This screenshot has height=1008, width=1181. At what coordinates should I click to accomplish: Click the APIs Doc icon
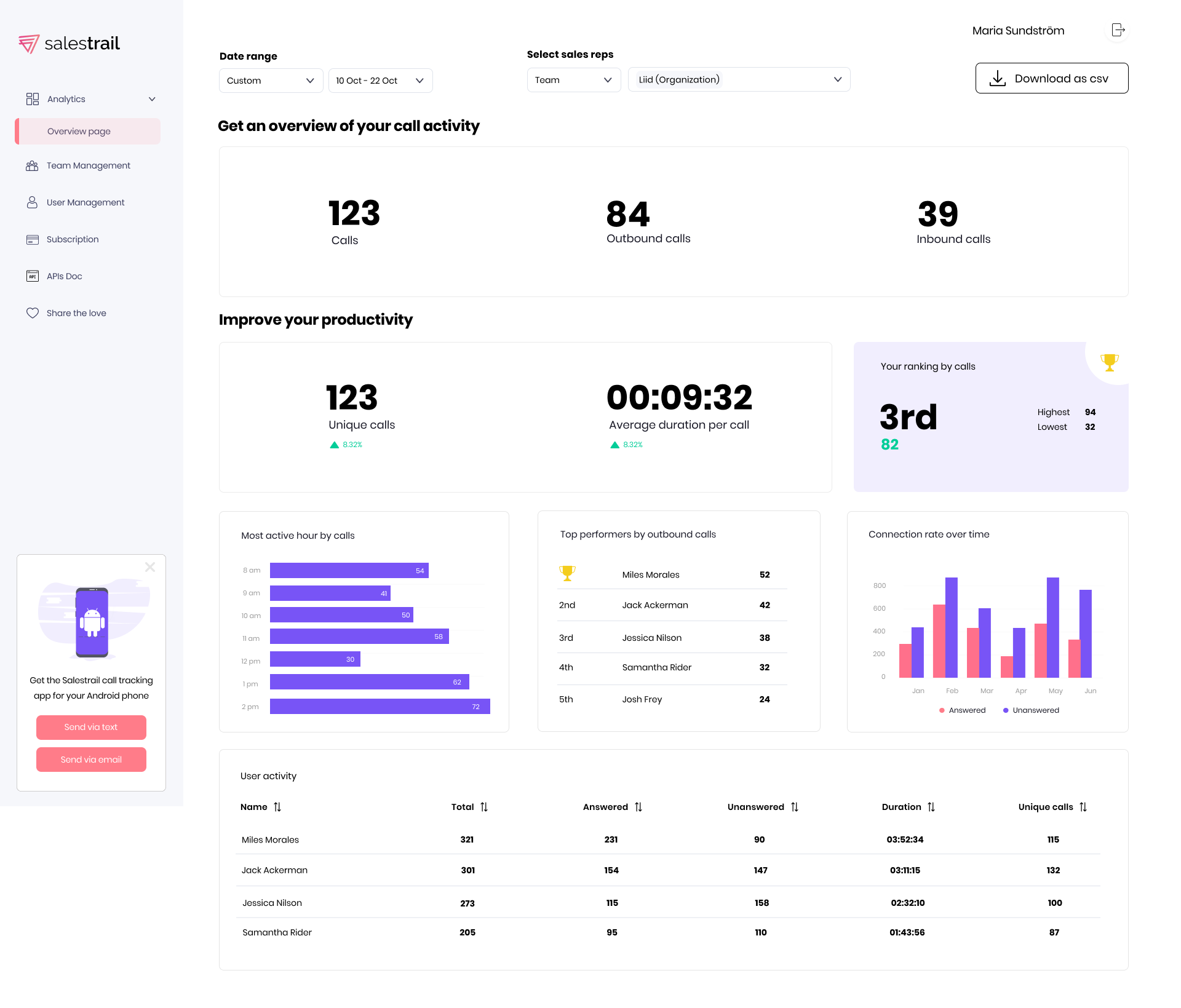click(32, 276)
